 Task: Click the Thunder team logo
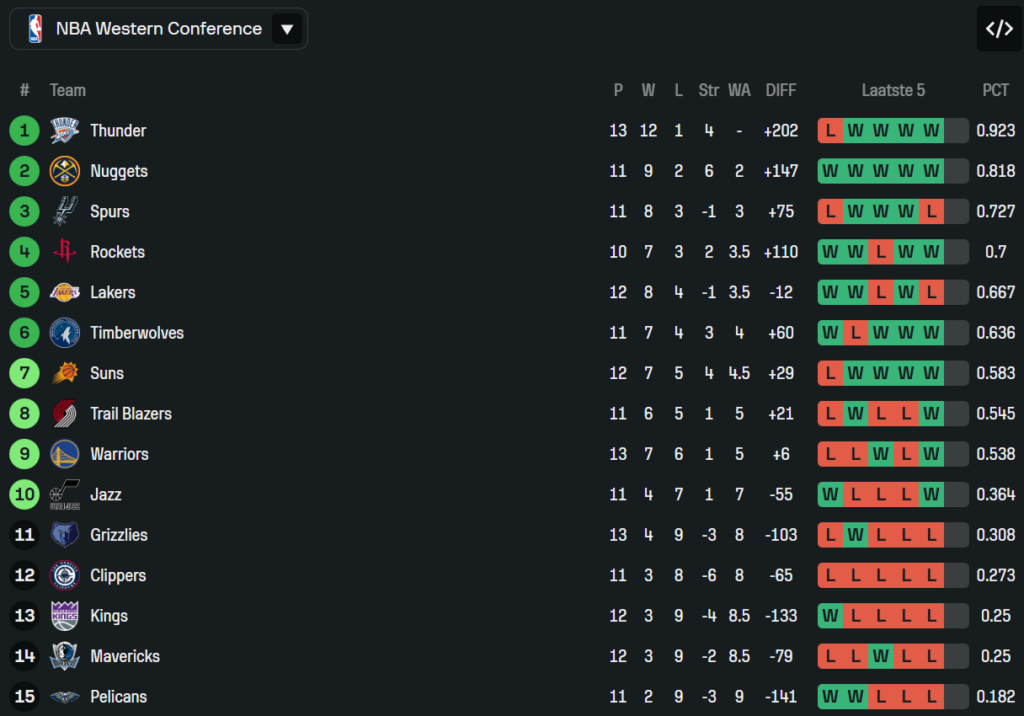click(x=65, y=131)
